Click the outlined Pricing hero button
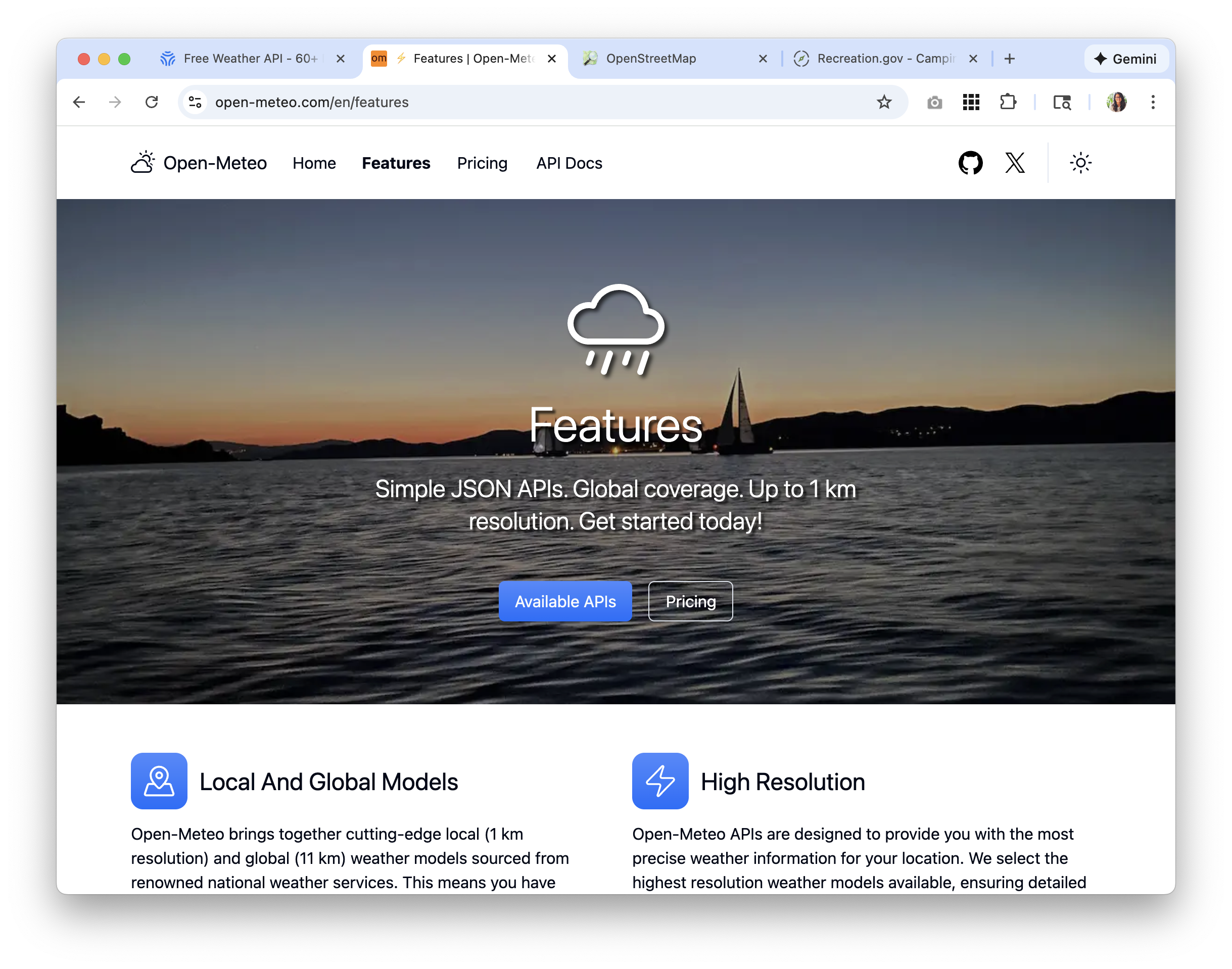Viewport: 1232px width, 969px height. click(x=690, y=601)
